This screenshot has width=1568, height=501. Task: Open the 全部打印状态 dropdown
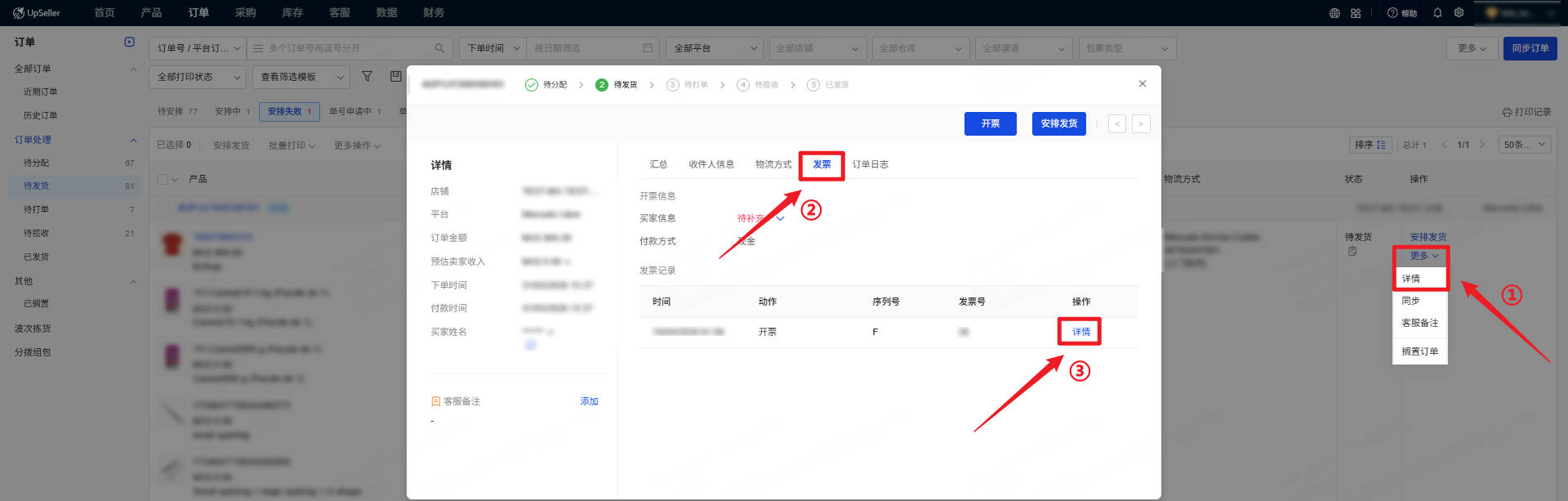point(198,77)
